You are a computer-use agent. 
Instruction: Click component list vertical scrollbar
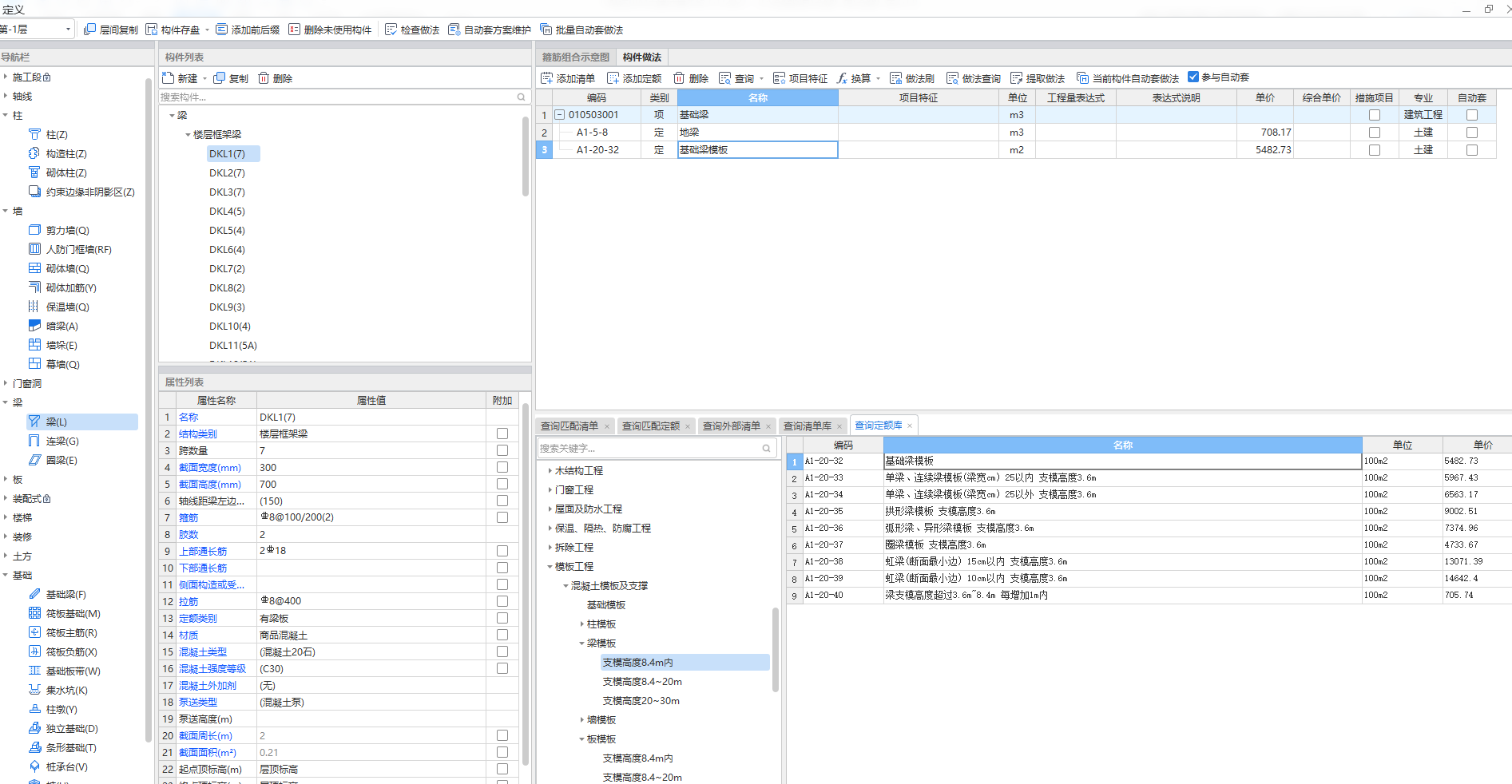coord(526,156)
